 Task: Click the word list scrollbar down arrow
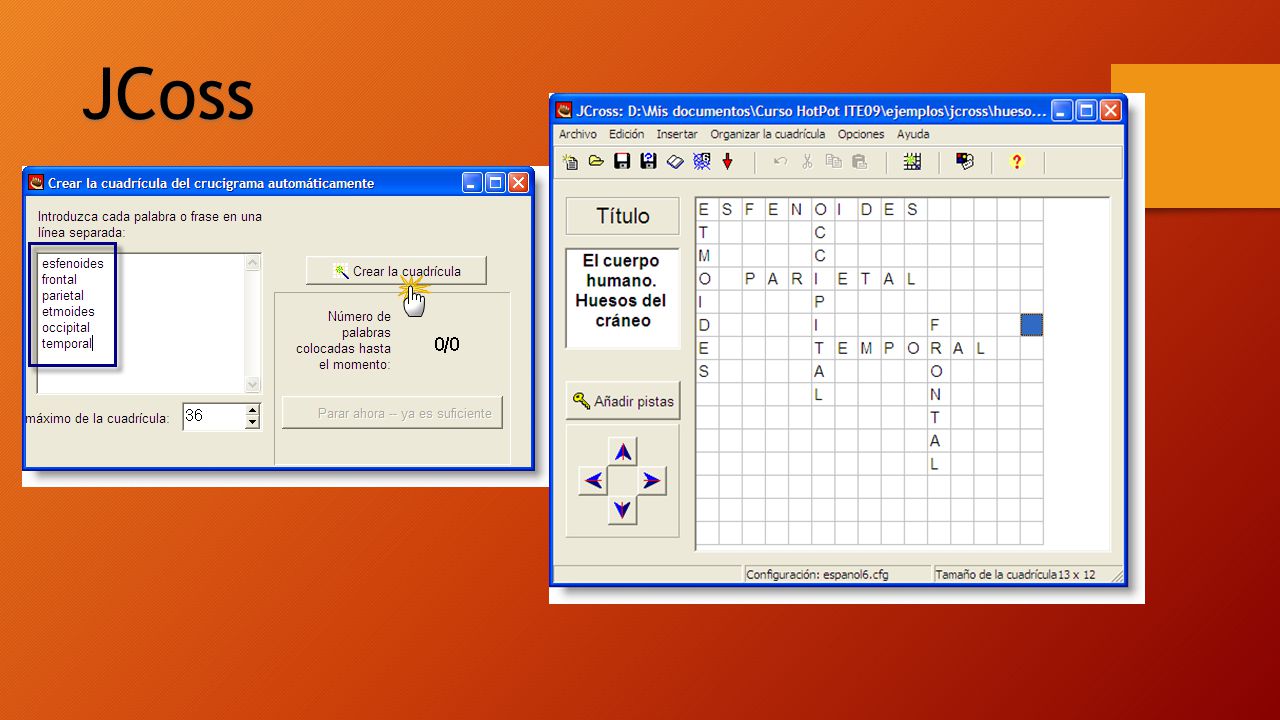coord(252,385)
